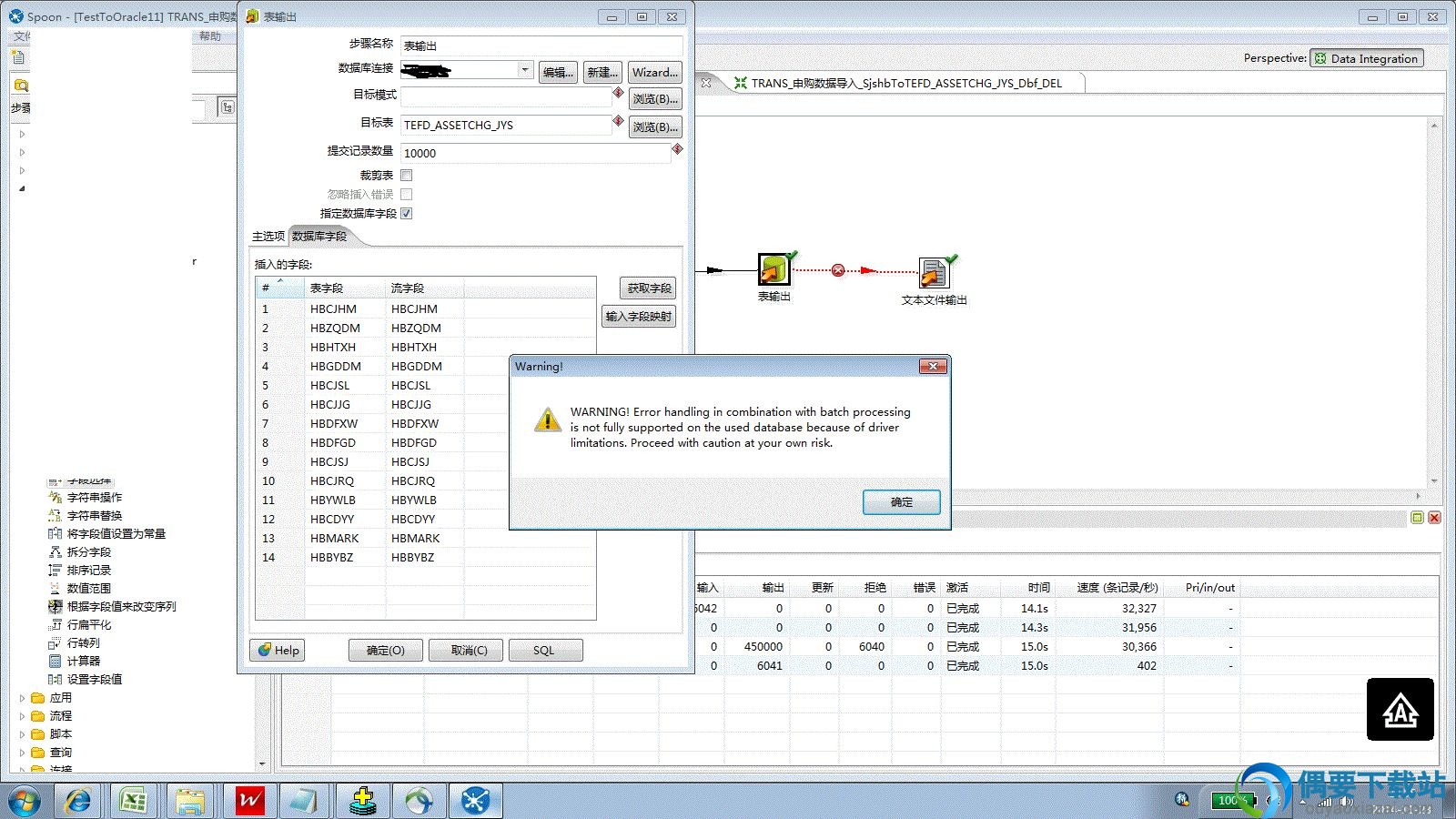1456x819 pixels.
Task: Click the red error-handling hop marker
Action: [x=838, y=270]
